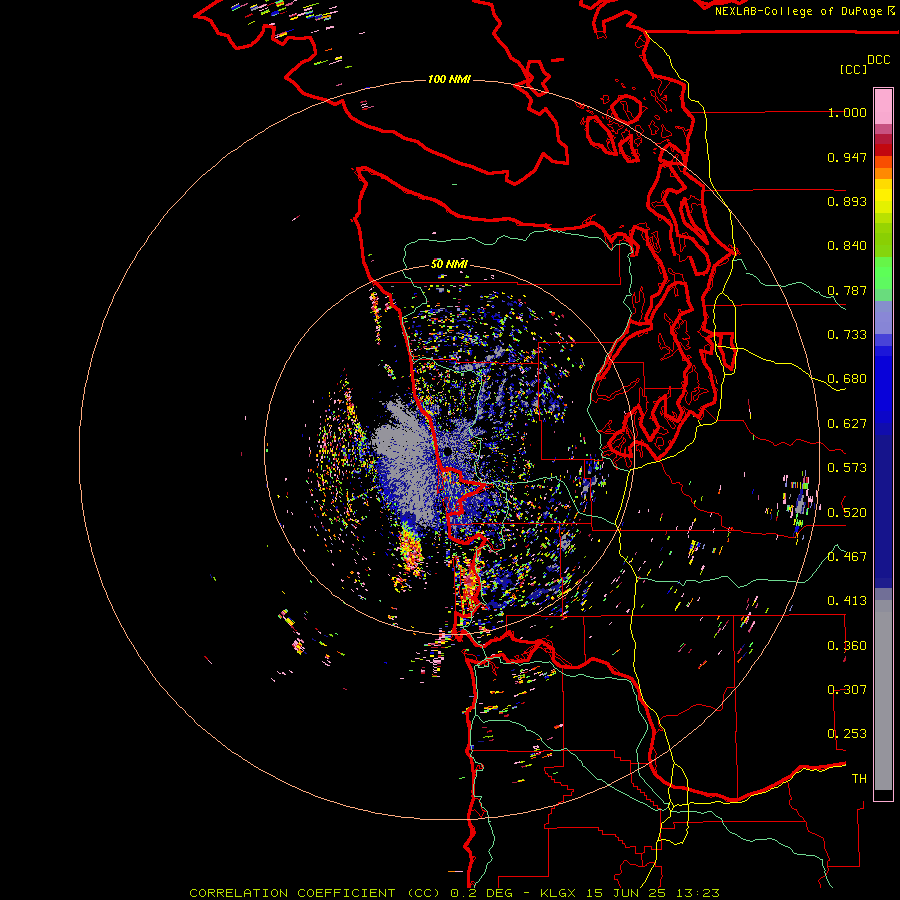Click the 0.413 scale value
The height and width of the screenshot is (900, 900).
(x=847, y=601)
